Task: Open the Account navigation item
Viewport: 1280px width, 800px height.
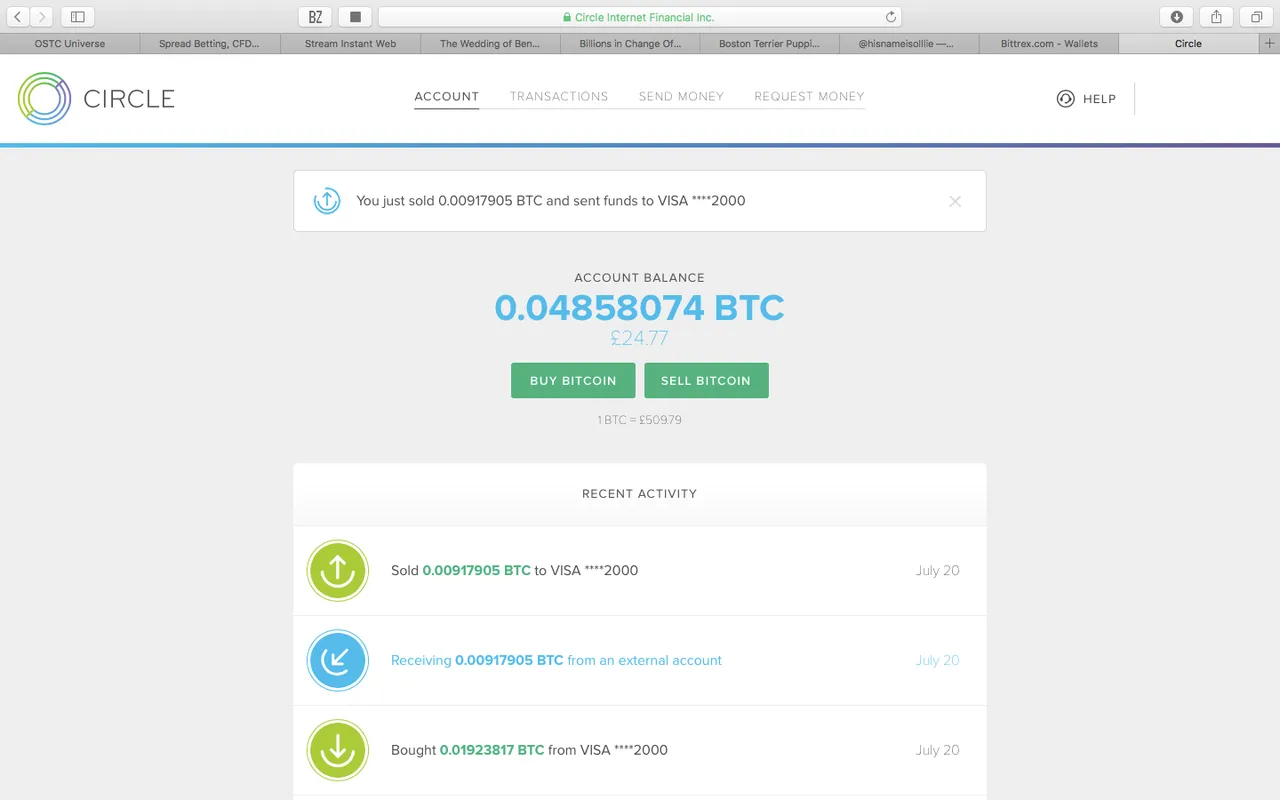Action: (447, 97)
